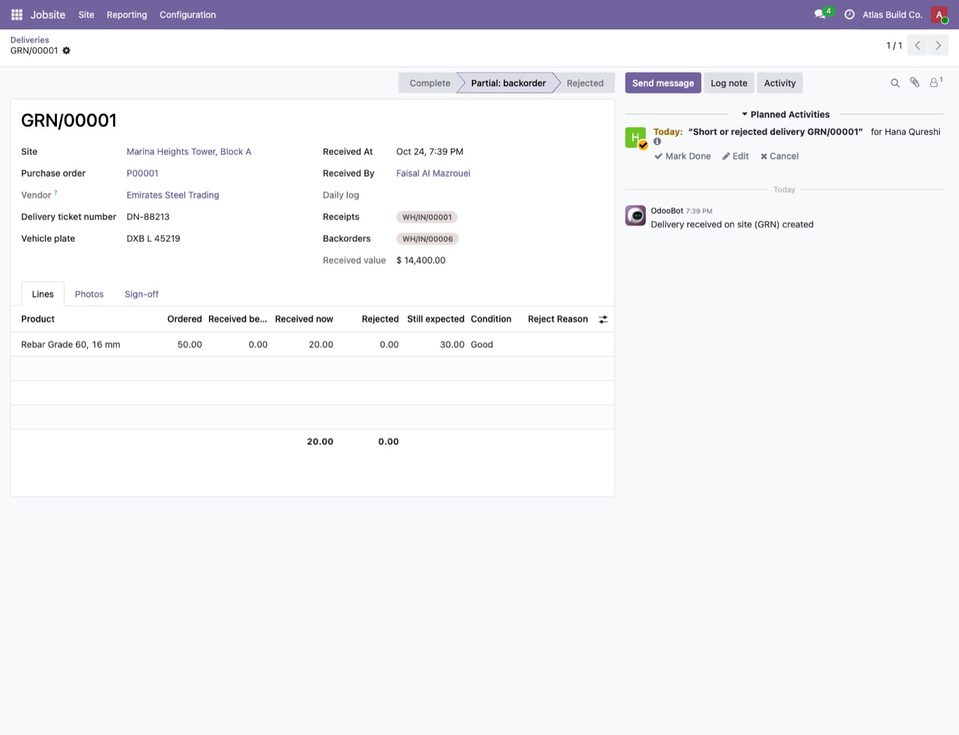Viewport: 959px width, 735px height.
Task: Select the Lines tab
Action: point(43,294)
